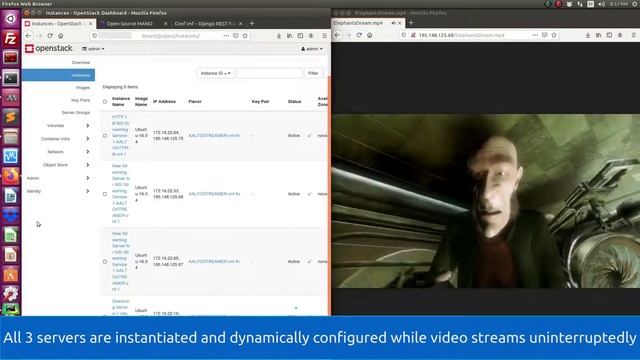Open Images in the sidebar

(82, 87)
